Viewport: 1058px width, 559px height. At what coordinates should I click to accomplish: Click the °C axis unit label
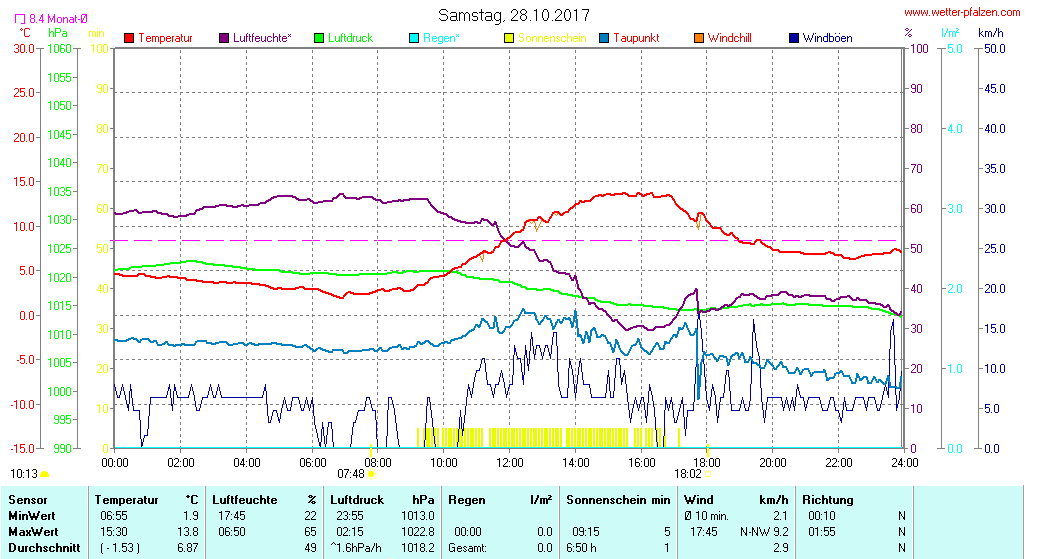click(x=24, y=32)
